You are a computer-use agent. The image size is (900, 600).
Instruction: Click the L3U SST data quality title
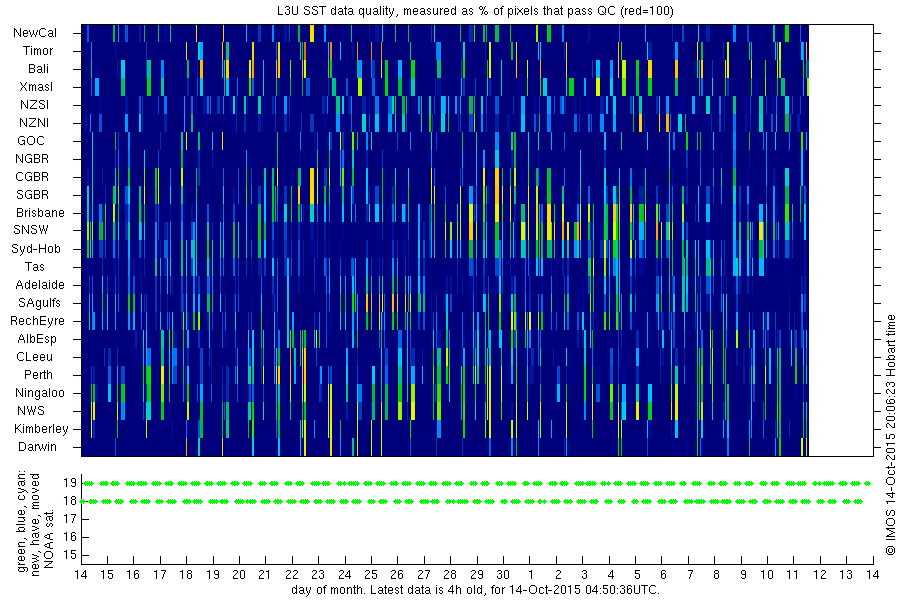[475, 11]
